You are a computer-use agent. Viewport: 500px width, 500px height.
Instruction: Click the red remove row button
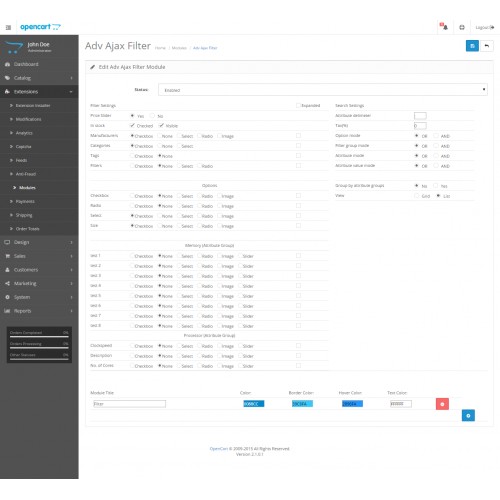tap(442, 404)
